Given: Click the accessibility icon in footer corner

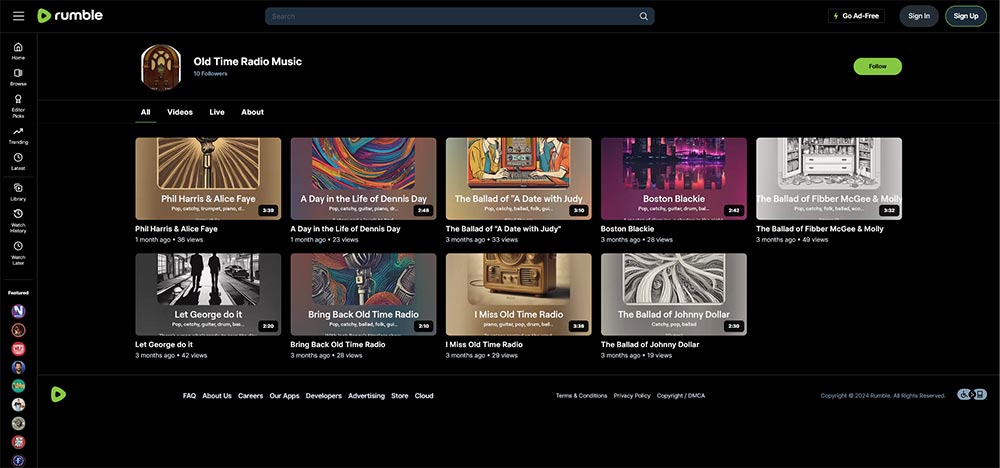Looking at the screenshot, I should pyautogui.click(x=972, y=395).
